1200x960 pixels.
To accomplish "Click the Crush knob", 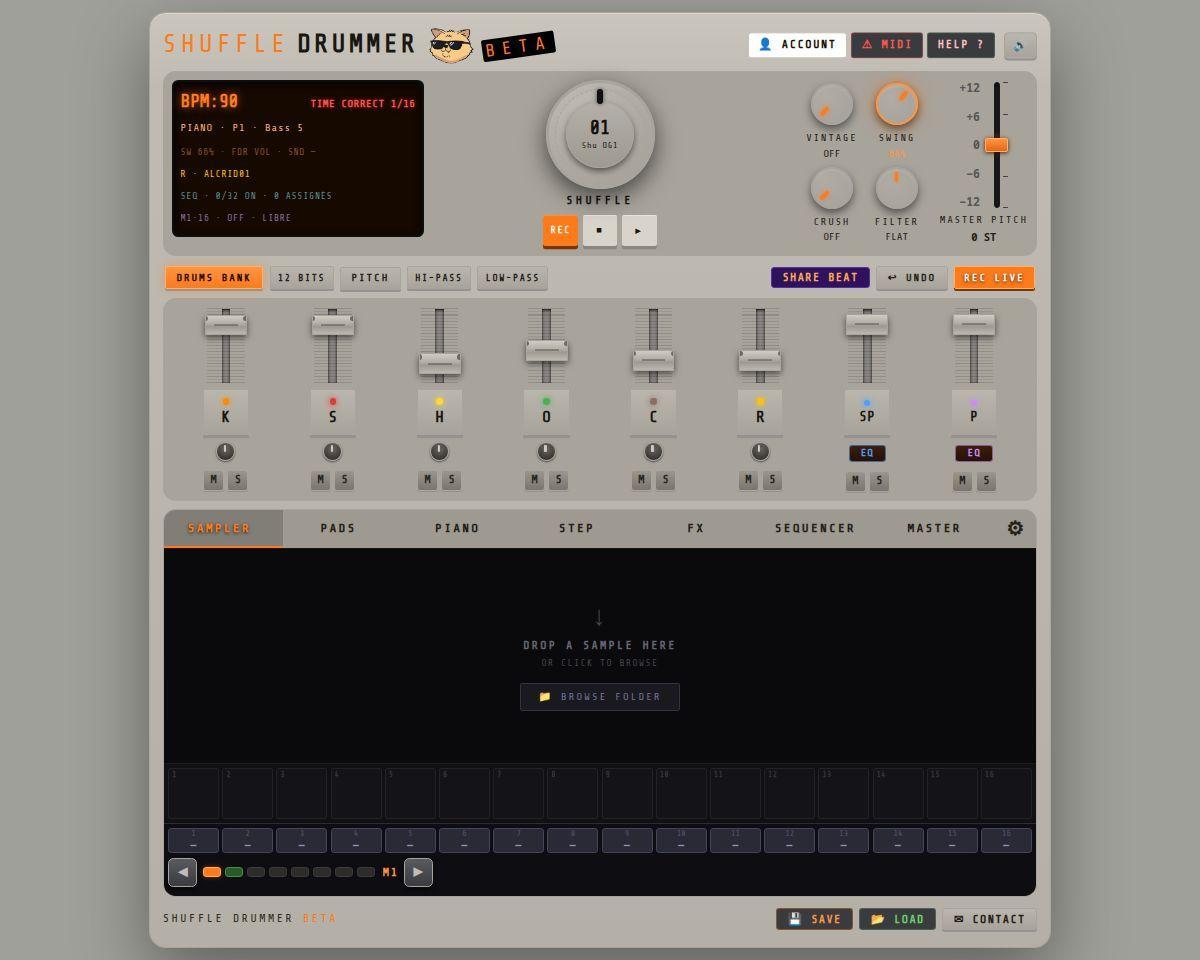I will 832,188.
